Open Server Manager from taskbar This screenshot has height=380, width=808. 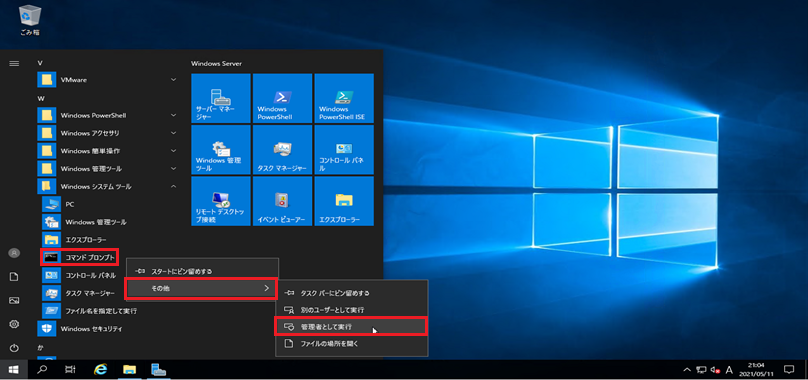(x=158, y=369)
